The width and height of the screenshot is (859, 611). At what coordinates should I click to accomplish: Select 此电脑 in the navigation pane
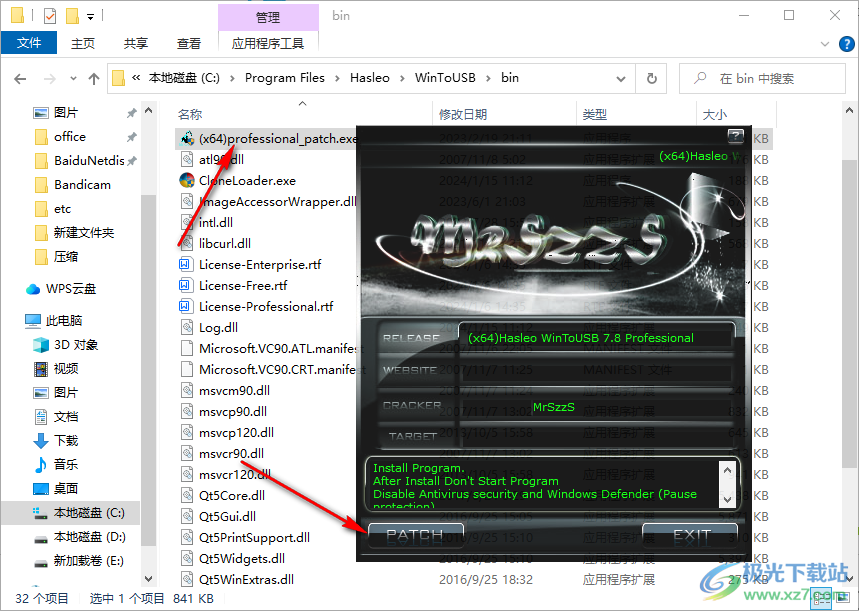pyautogui.click(x=64, y=321)
